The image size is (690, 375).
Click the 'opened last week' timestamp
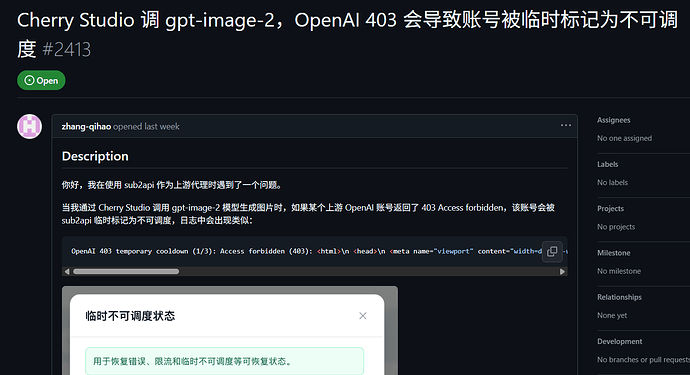pyautogui.click(x=147, y=127)
